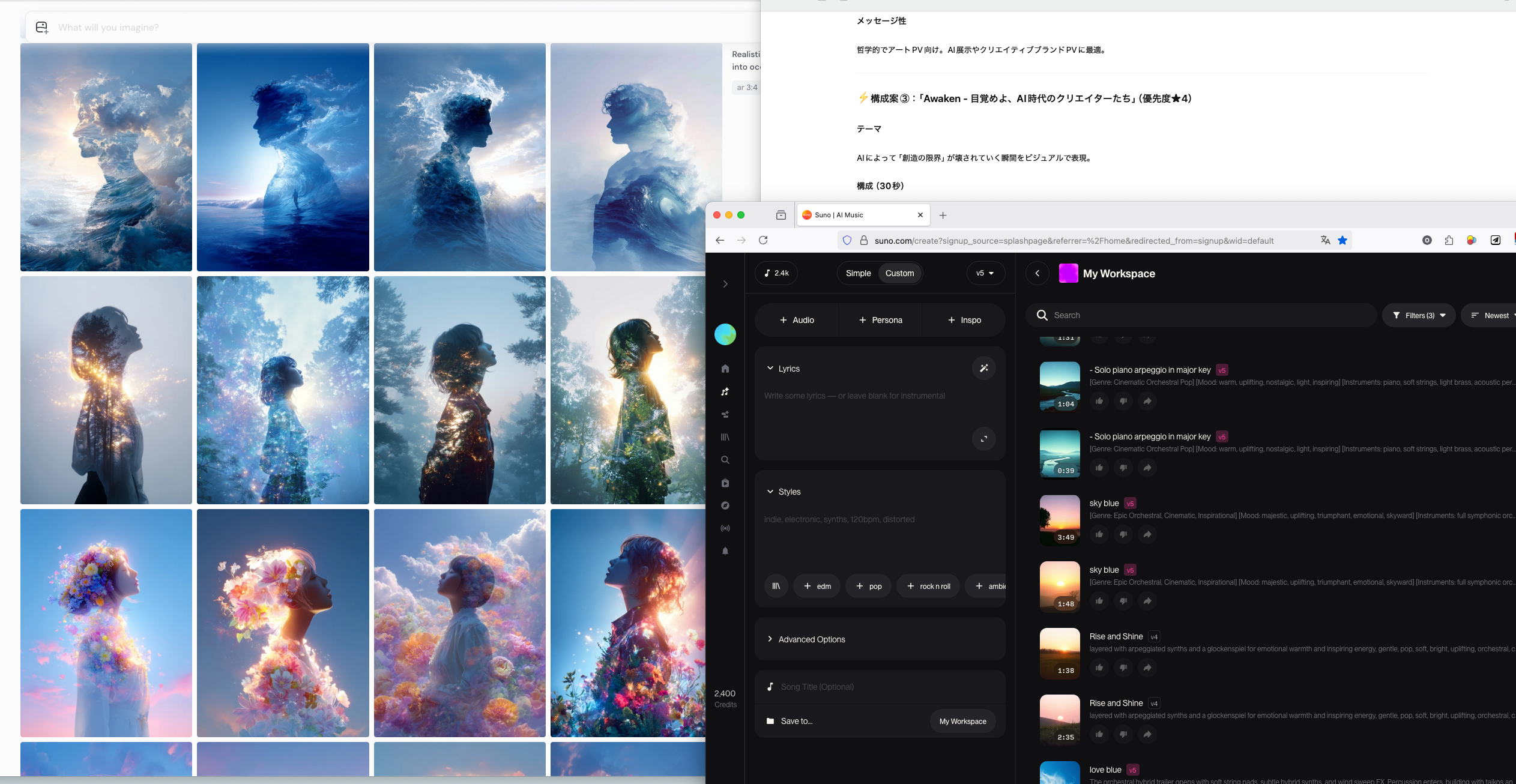Screen dimensions: 1516x784
Task: Open the v5 model version dropdown
Action: [985, 273]
